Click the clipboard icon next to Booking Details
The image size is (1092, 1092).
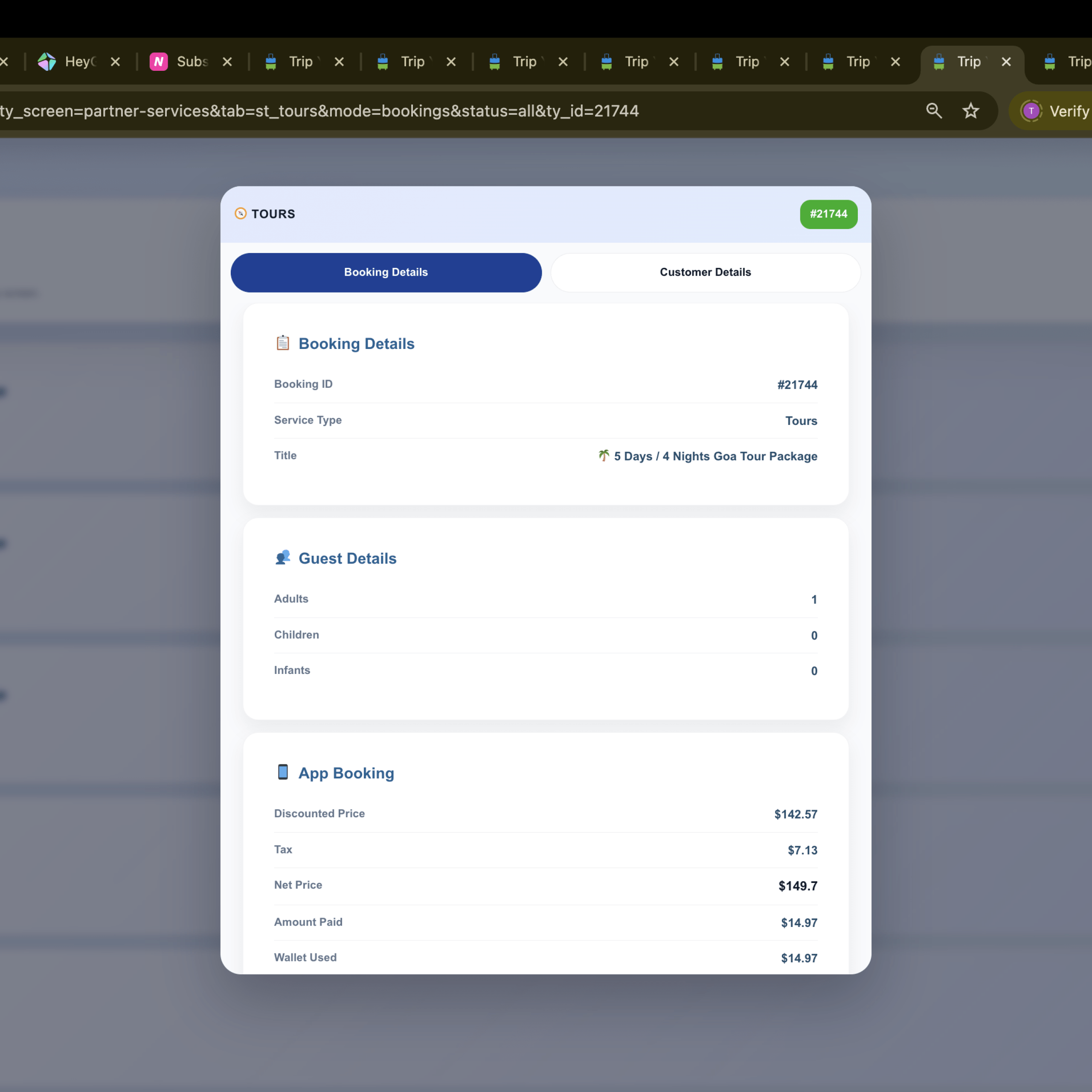pos(283,343)
